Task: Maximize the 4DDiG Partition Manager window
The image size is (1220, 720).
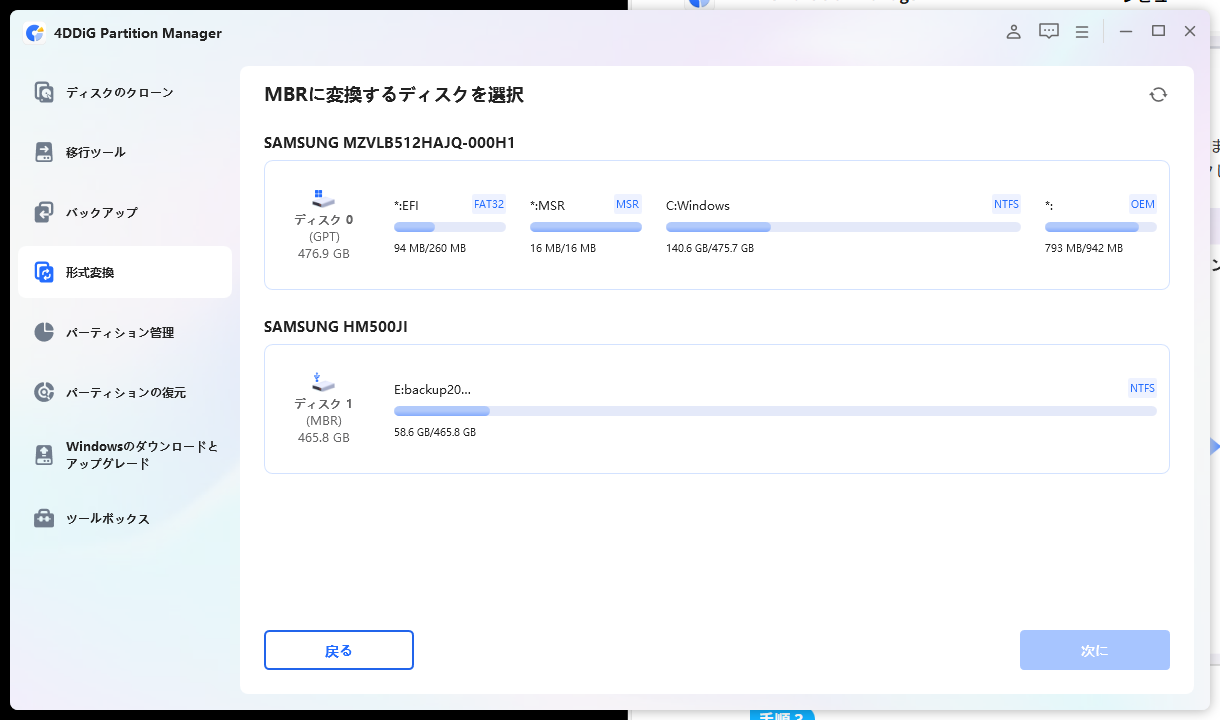Action: [x=1158, y=32]
